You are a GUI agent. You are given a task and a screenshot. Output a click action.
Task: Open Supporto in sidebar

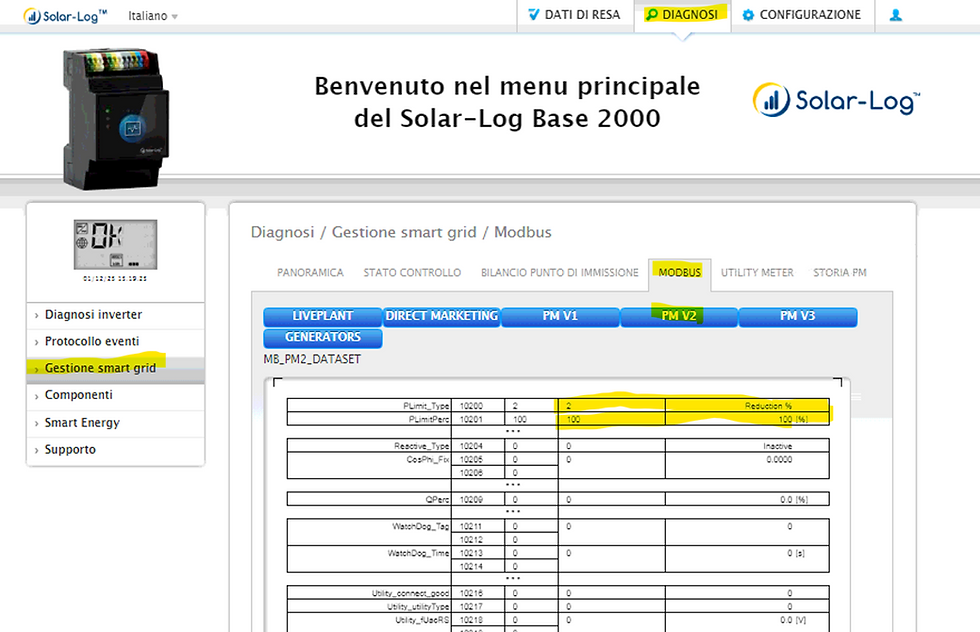coord(70,449)
